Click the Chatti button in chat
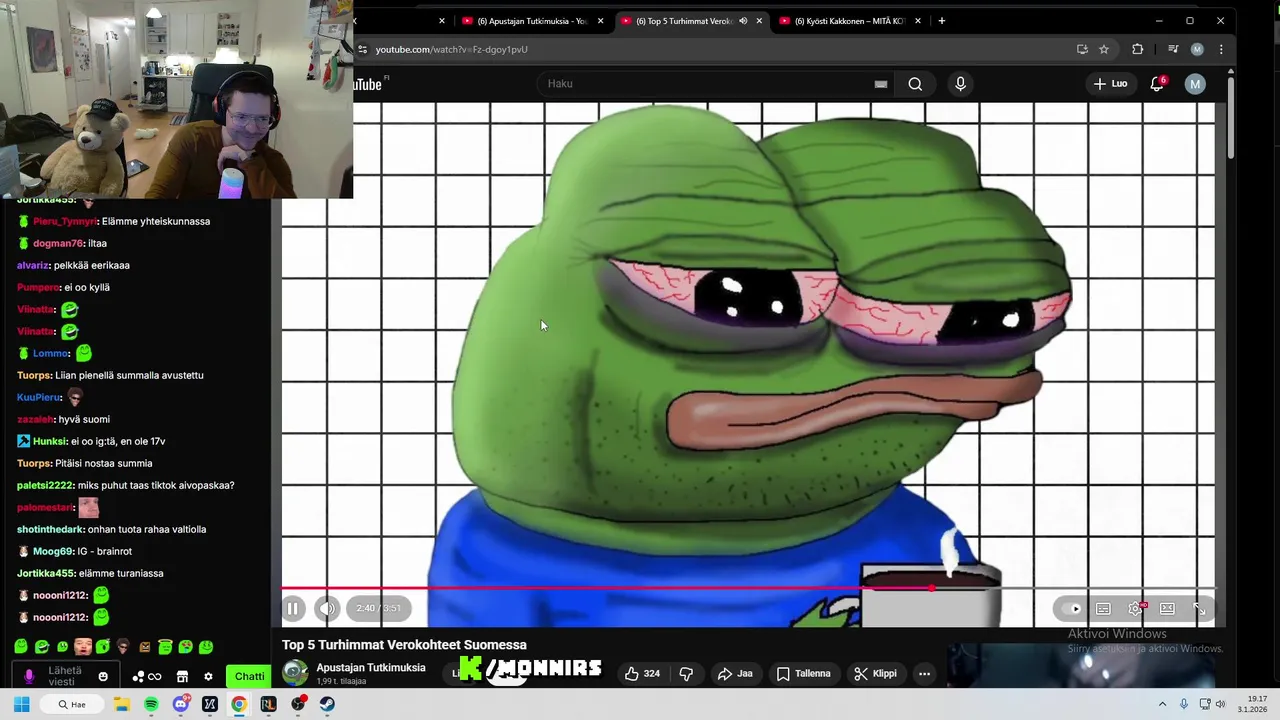1280x720 pixels. coord(249,676)
